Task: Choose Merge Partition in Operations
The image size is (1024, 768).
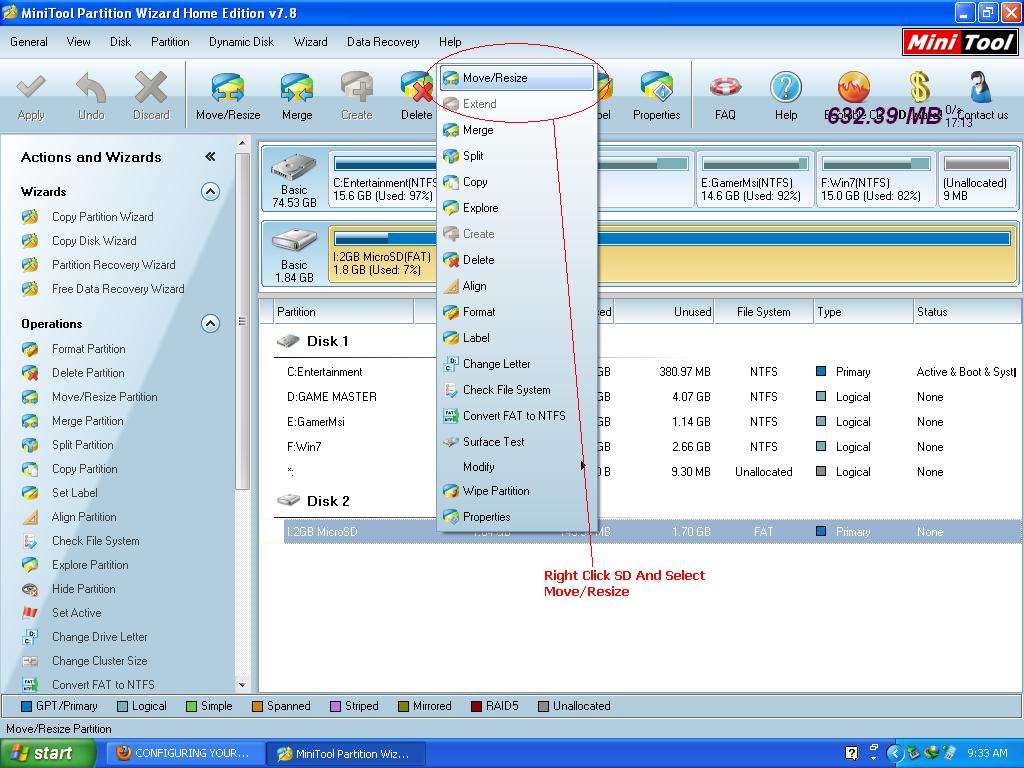Action: point(88,421)
